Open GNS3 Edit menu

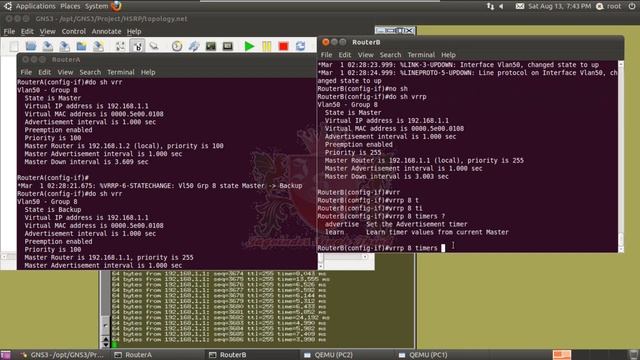(27, 31)
